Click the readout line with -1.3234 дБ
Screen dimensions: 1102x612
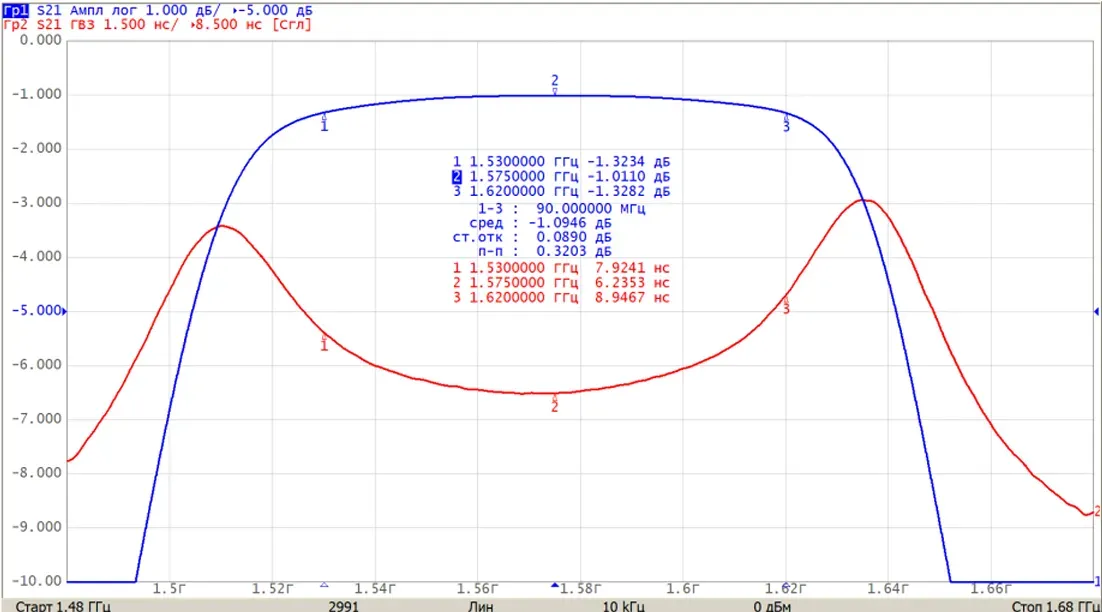[x=561, y=162]
